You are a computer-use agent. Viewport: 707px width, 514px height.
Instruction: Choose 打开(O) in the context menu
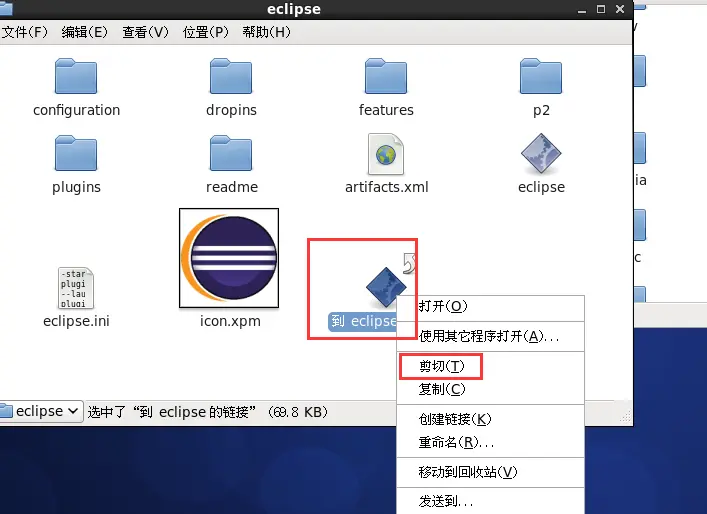click(491, 307)
